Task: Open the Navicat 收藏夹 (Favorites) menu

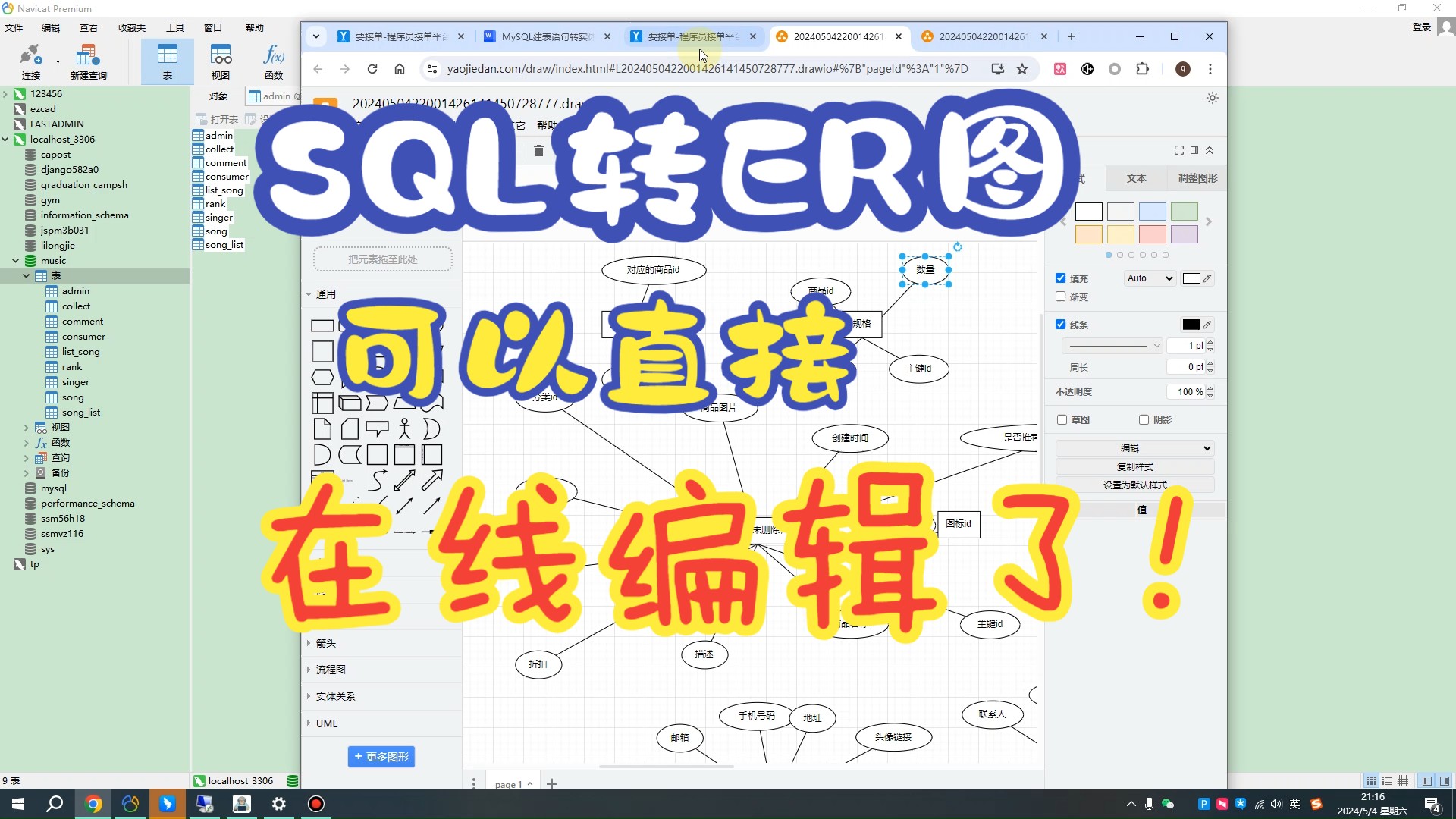Action: tap(132, 27)
